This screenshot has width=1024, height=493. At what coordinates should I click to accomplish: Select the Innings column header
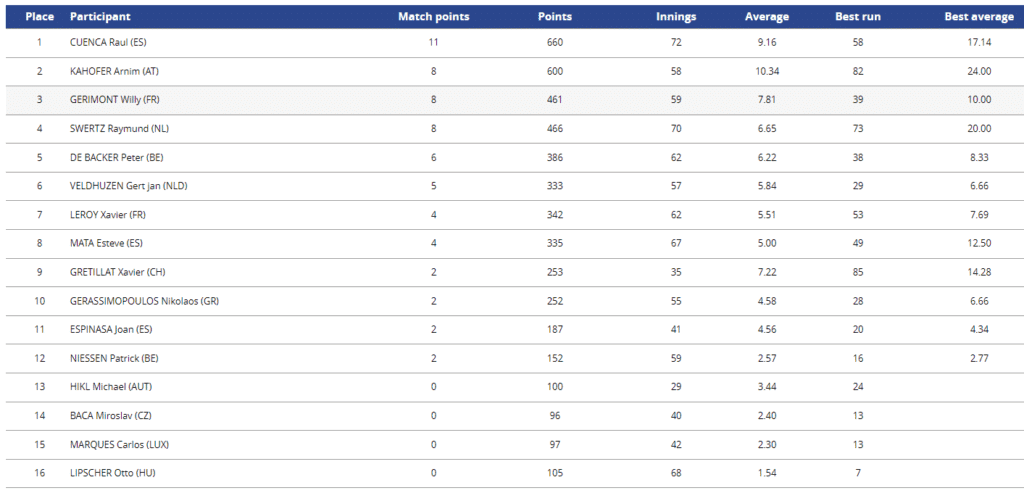(676, 17)
